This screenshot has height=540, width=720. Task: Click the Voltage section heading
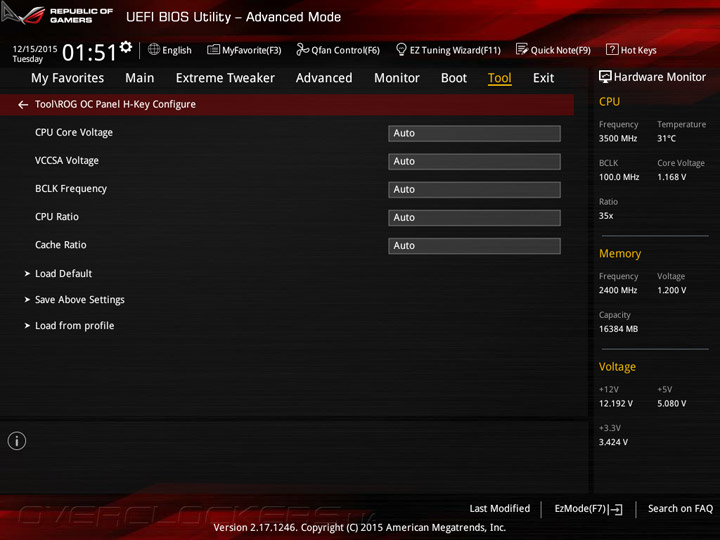617,367
